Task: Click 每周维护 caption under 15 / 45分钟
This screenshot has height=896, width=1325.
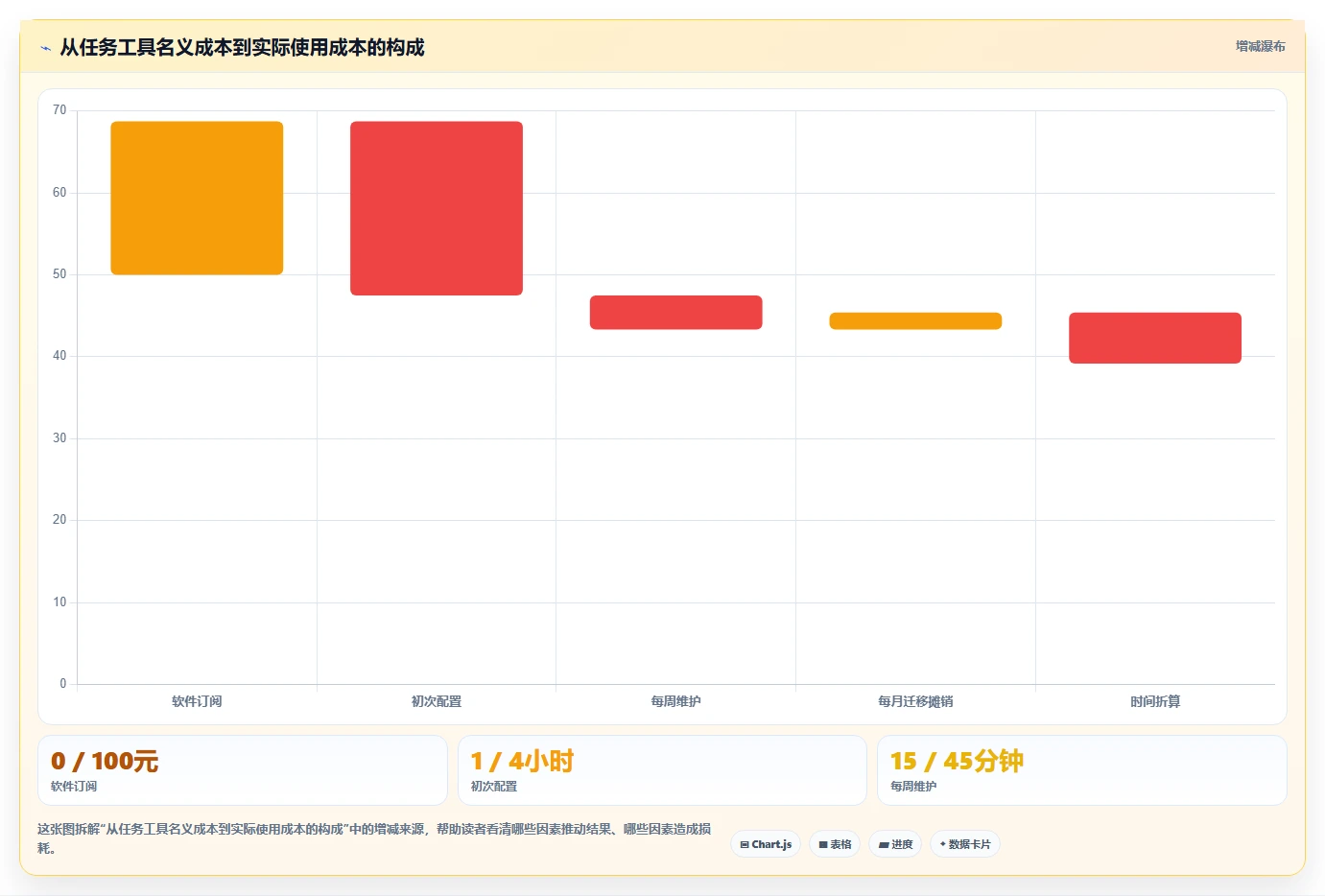Action: [913, 786]
